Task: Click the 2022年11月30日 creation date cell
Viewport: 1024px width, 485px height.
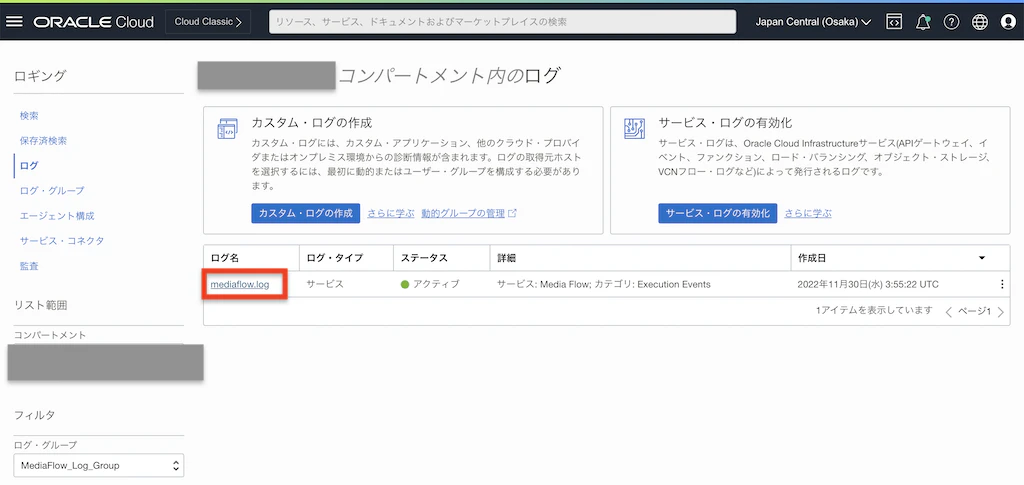Action: coord(869,284)
